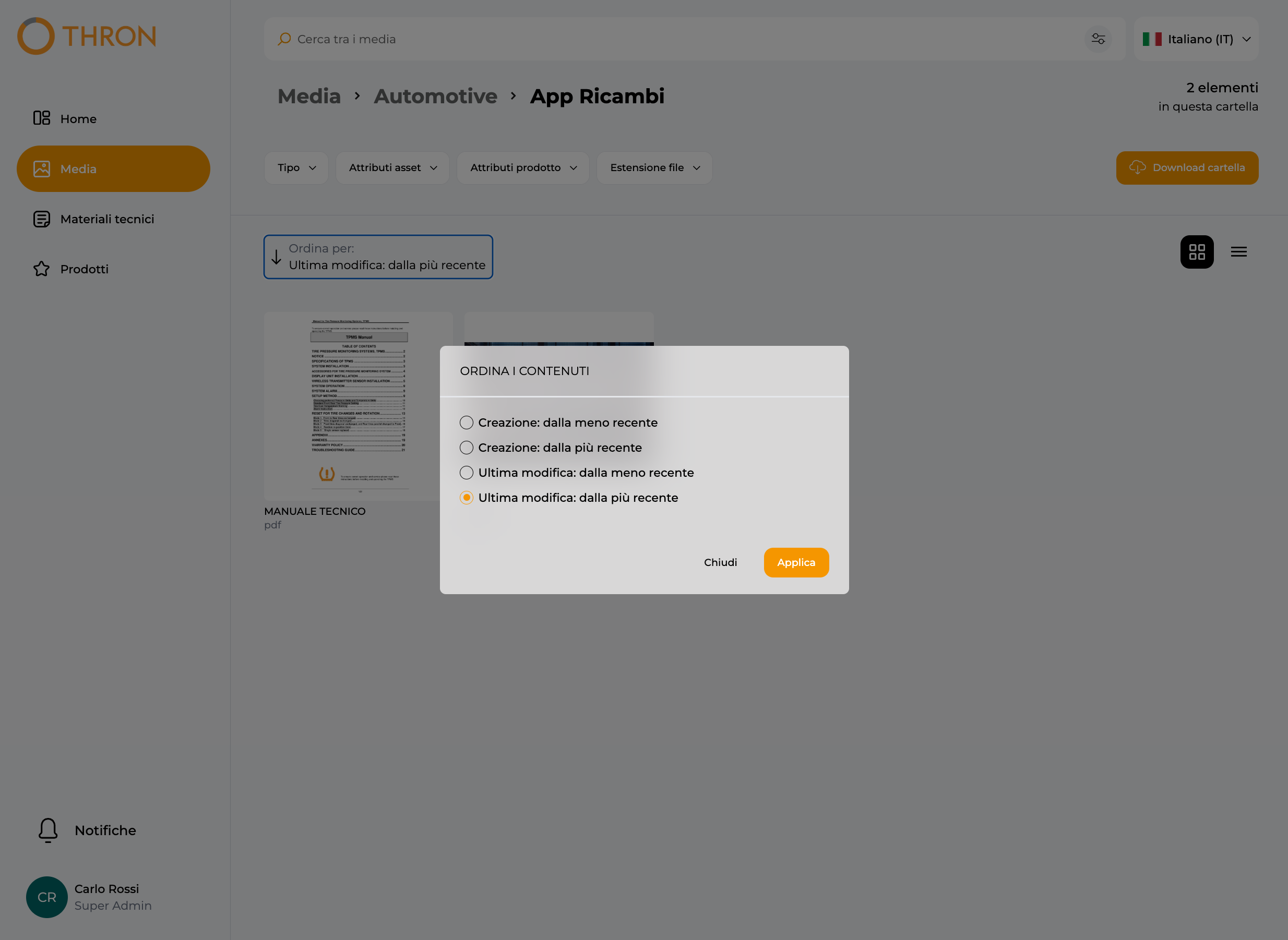This screenshot has height=940, width=1288.
Task: Click the Cerca tra i media field
Action: click(x=695, y=39)
